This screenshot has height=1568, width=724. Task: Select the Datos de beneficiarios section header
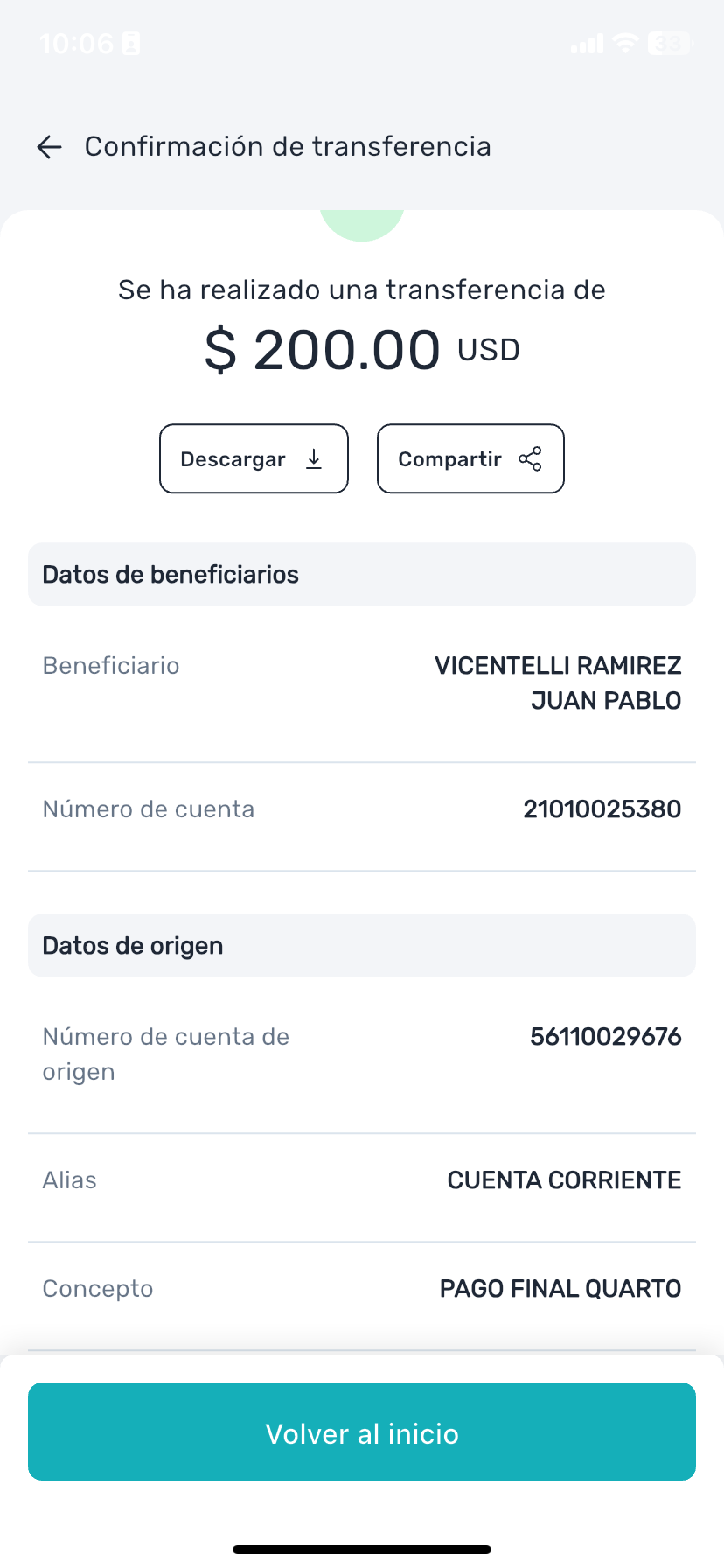[171, 575]
